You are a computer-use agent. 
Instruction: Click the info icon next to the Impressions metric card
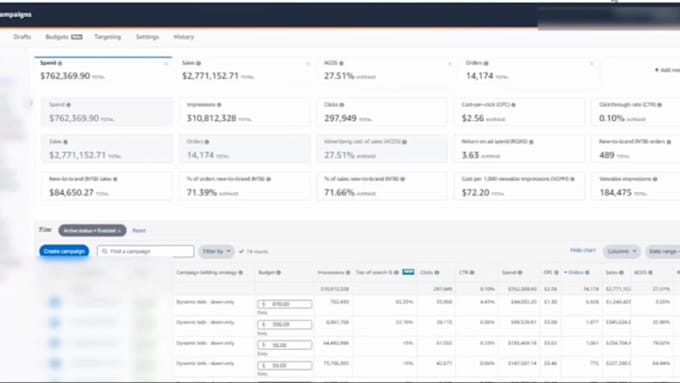(219, 105)
